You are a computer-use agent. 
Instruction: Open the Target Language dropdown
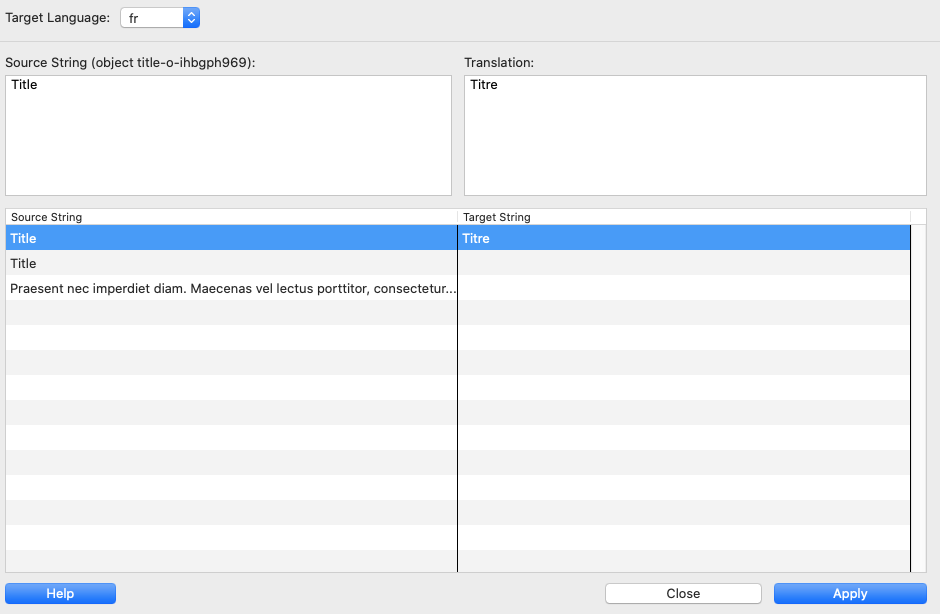[159, 18]
